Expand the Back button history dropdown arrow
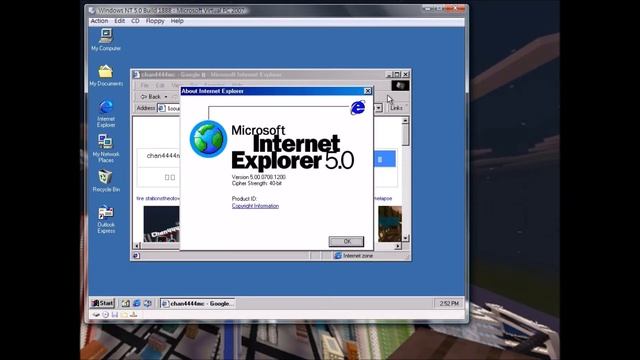 166,97
